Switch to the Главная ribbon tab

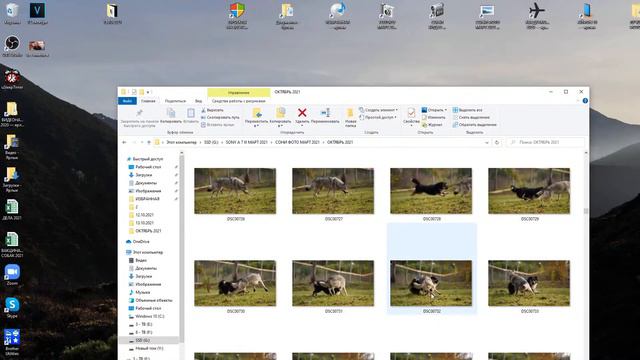click(x=148, y=101)
